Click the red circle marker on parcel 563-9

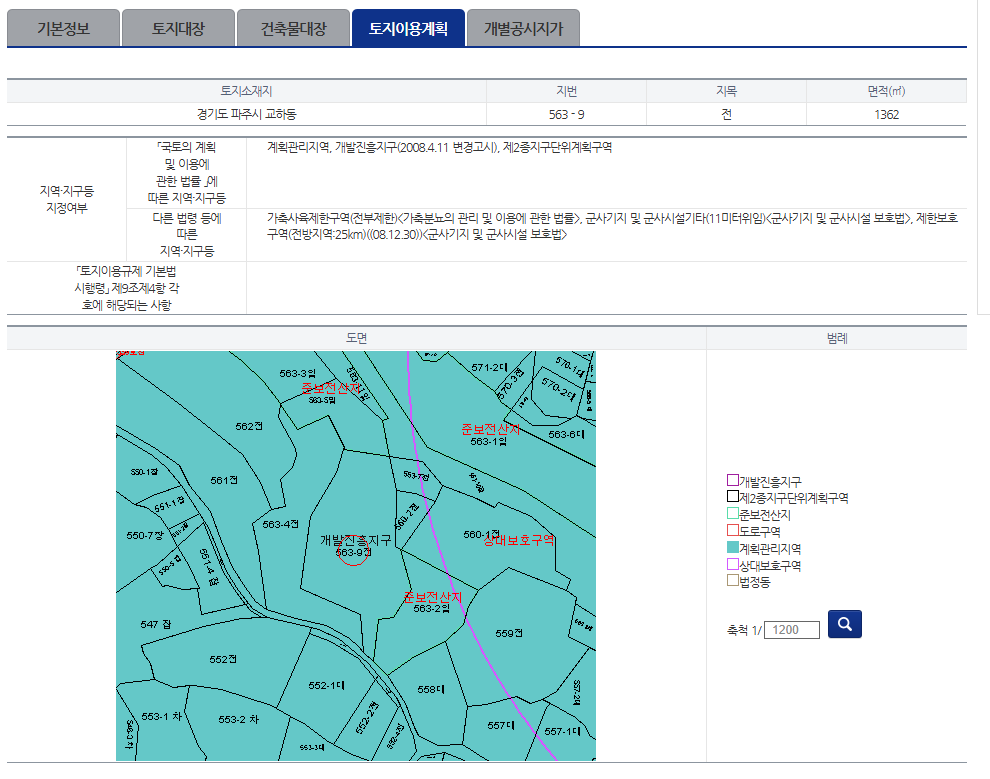353,553
